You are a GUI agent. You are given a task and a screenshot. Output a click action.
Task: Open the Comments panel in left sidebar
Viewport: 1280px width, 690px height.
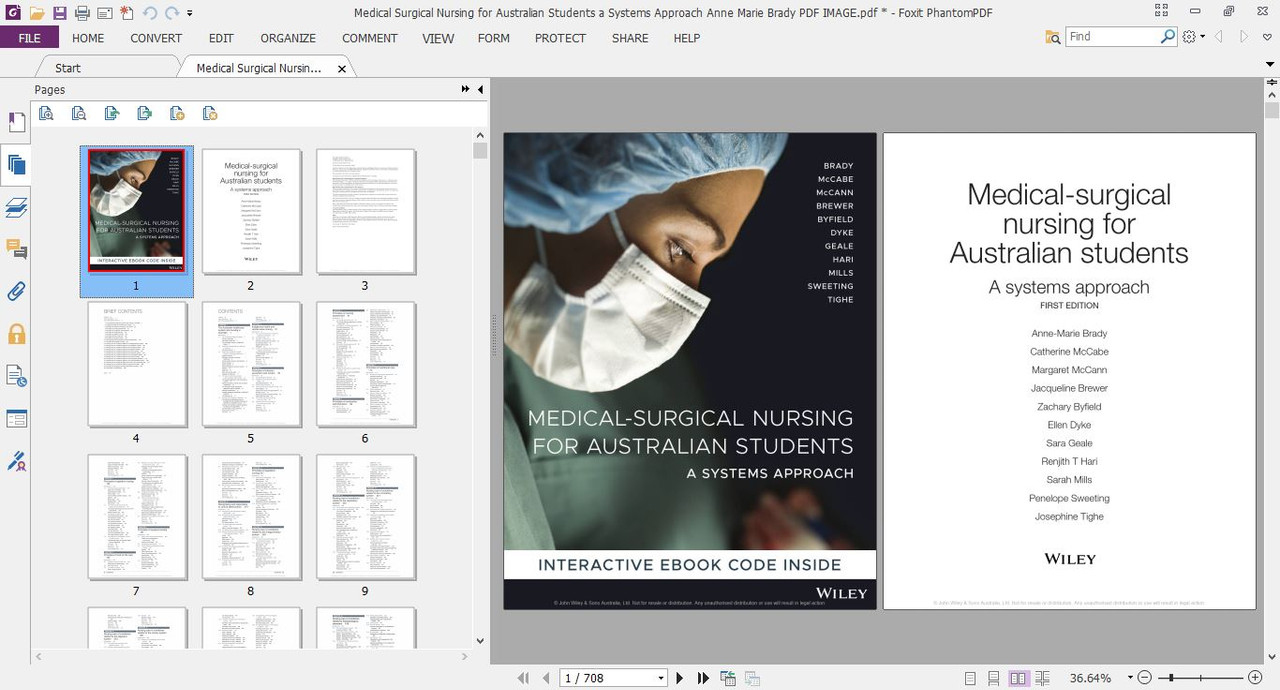click(16, 249)
